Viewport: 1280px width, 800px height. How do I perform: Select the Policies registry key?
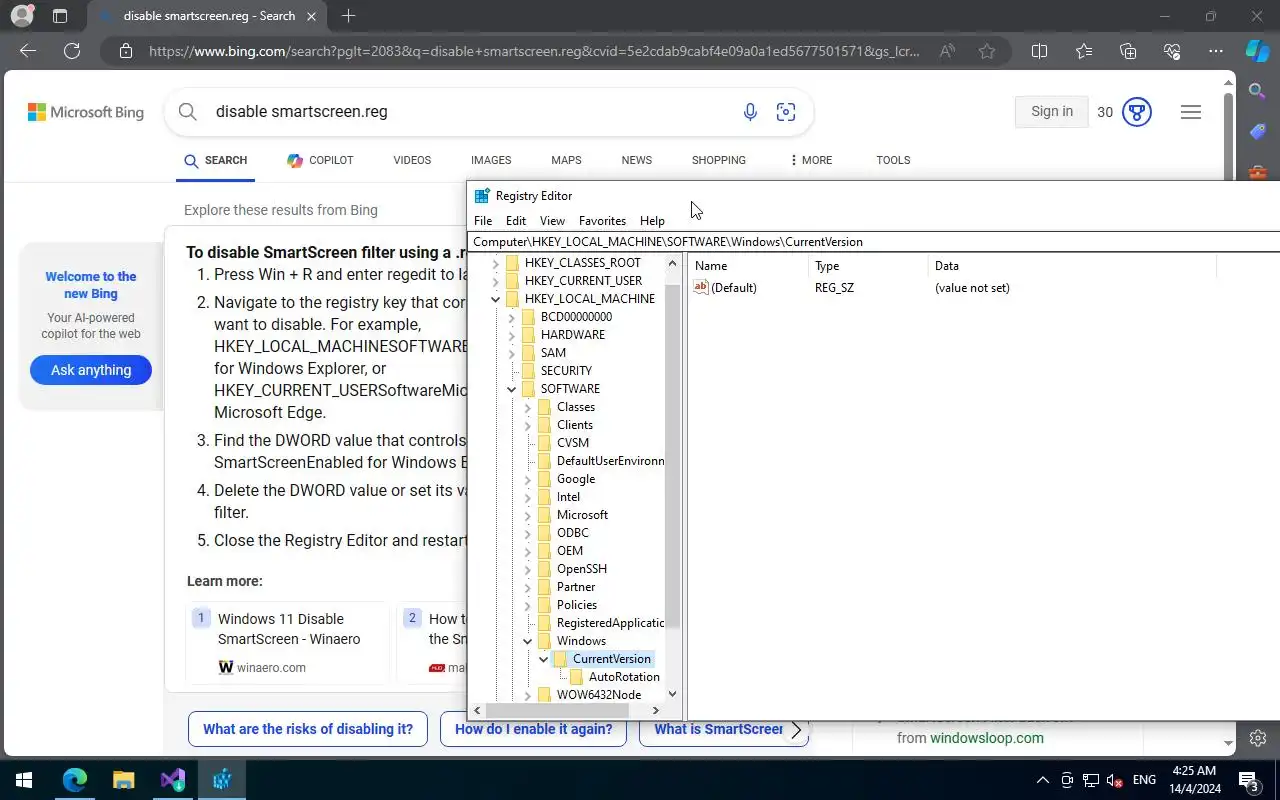tap(577, 605)
